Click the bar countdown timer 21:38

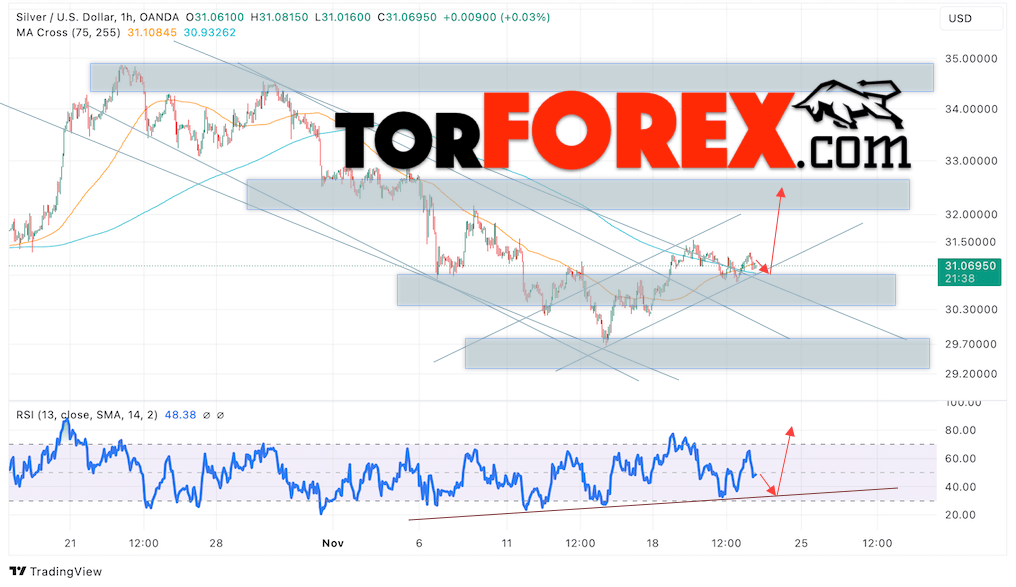(x=960, y=279)
